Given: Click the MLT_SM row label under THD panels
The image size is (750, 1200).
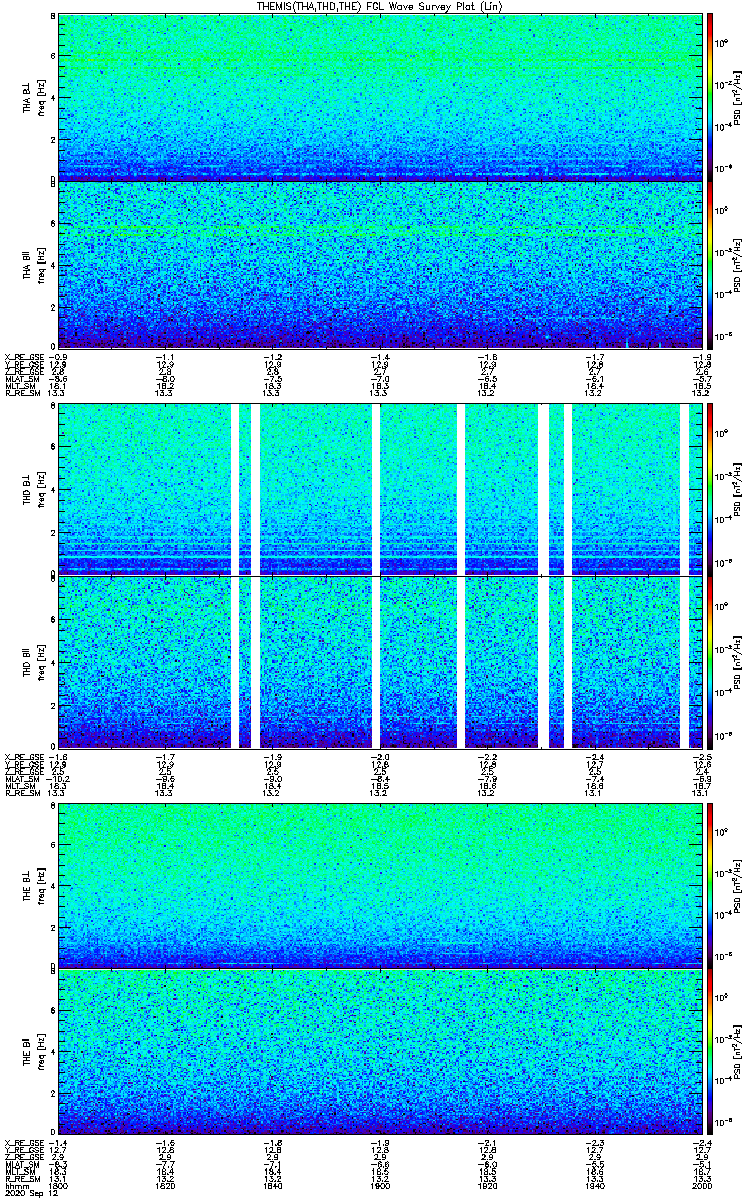Looking at the screenshot, I should point(19,786).
